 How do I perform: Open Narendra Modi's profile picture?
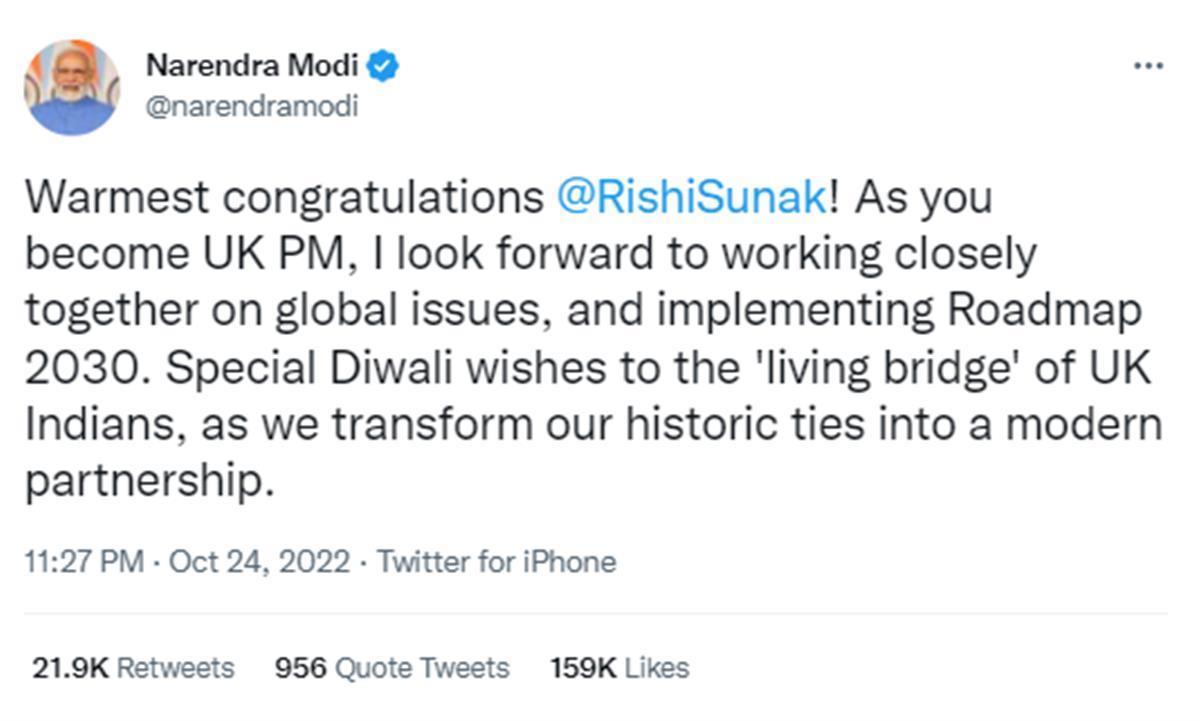coord(72,87)
